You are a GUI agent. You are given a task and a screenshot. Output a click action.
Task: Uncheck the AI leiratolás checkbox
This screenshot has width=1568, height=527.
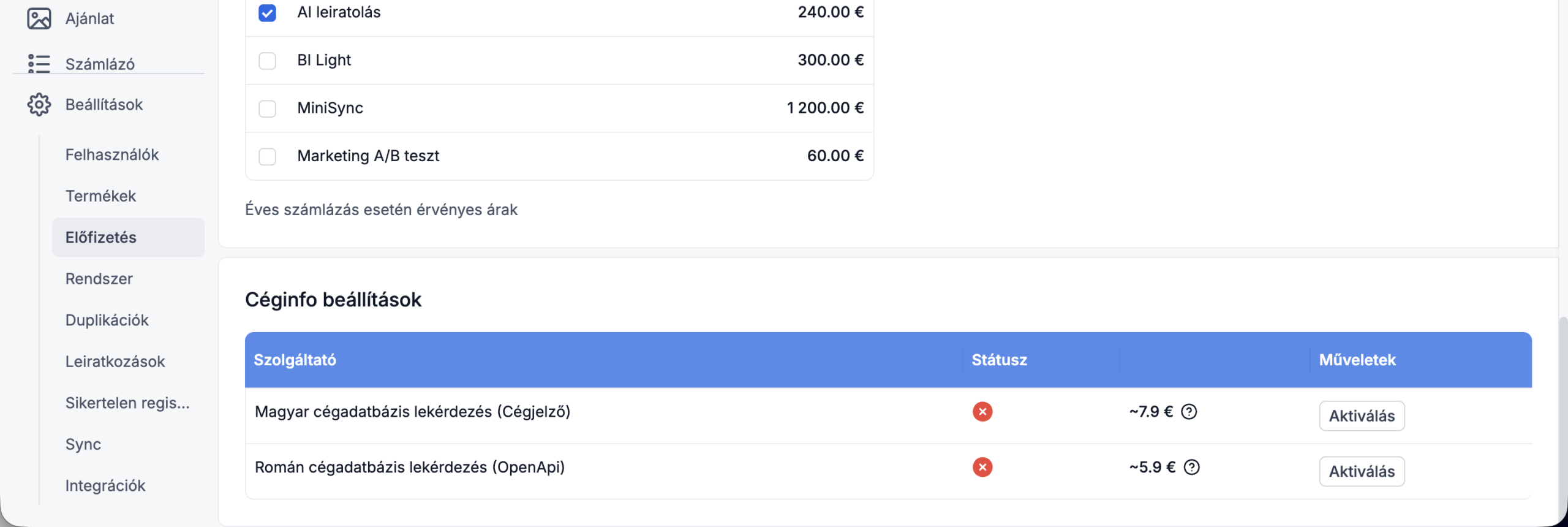coord(267,13)
